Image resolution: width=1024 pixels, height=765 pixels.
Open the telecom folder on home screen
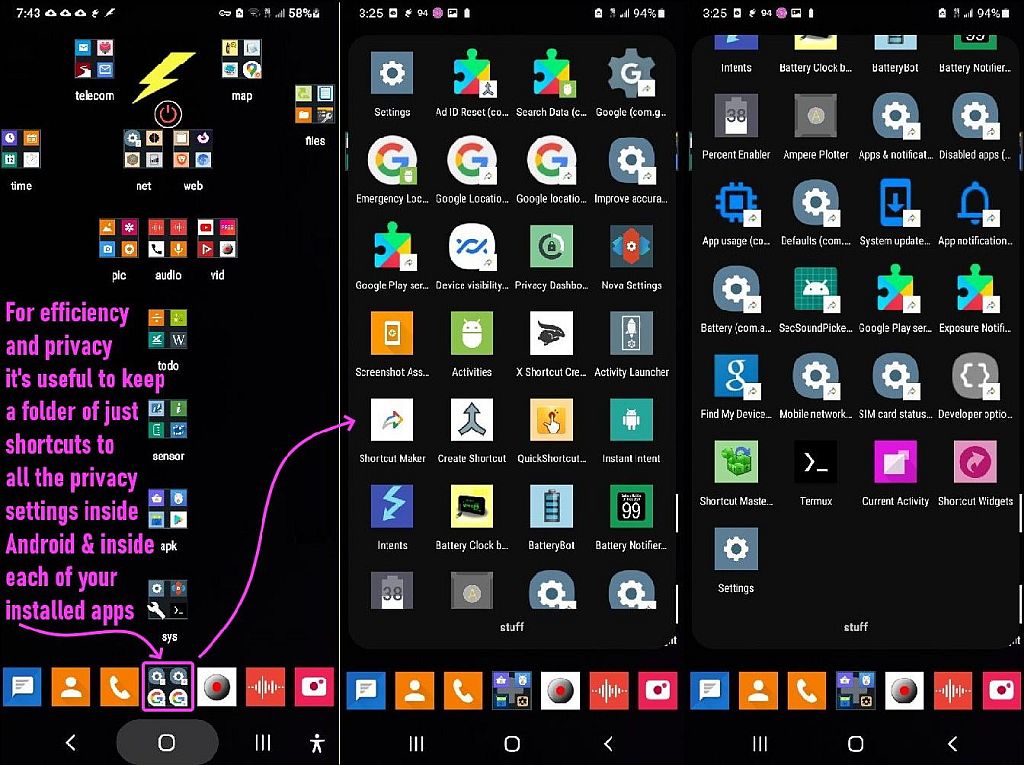(95, 59)
